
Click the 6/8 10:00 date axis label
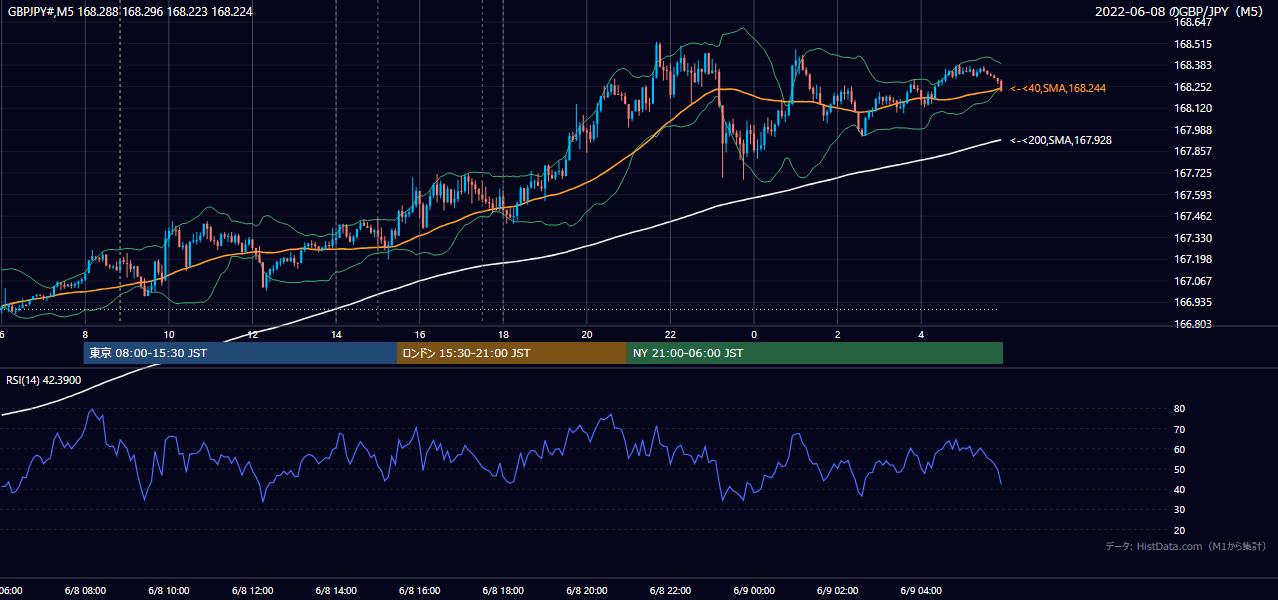point(168,591)
